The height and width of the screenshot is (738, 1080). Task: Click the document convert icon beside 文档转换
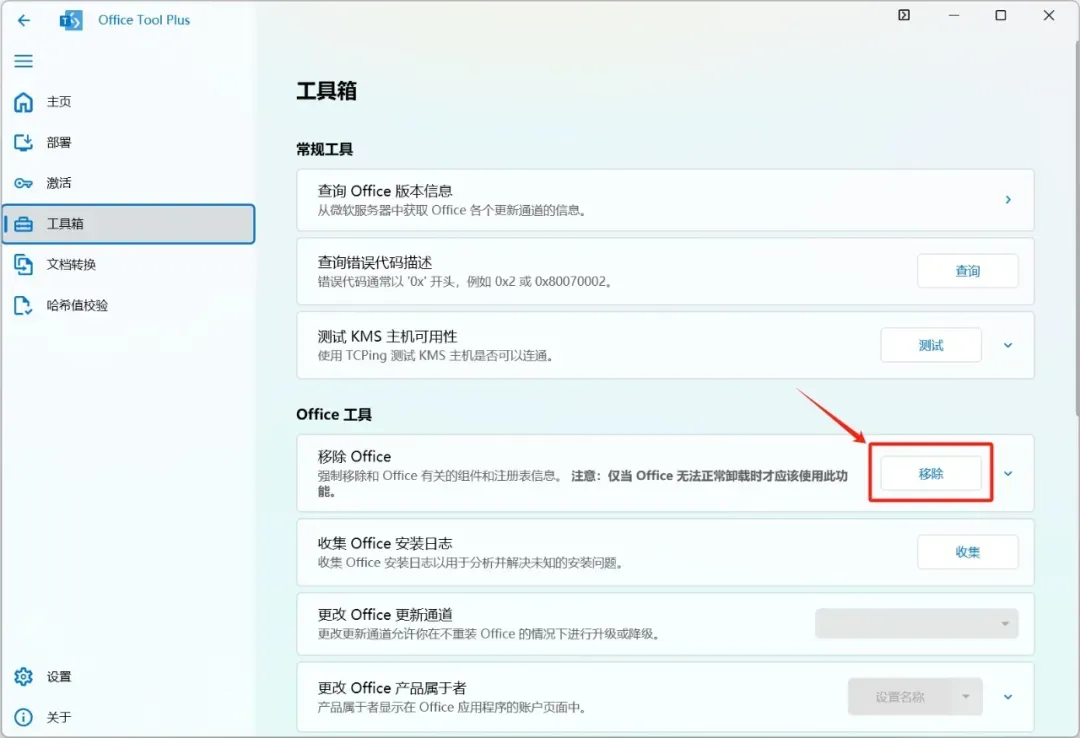click(x=23, y=265)
